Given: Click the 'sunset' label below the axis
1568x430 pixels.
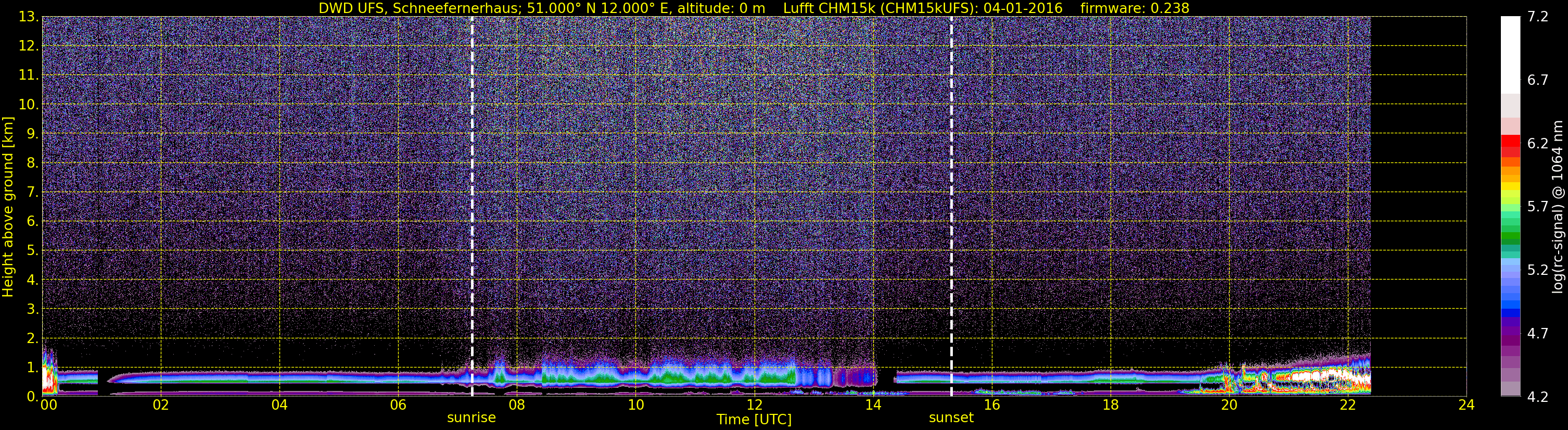Looking at the screenshot, I should tap(951, 418).
